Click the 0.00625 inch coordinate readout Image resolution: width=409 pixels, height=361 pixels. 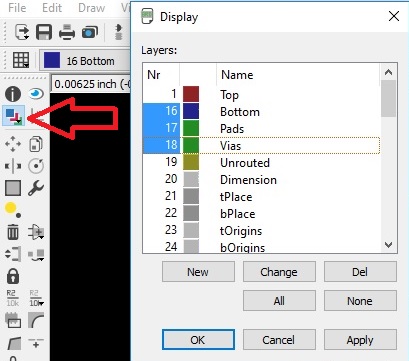coord(90,84)
